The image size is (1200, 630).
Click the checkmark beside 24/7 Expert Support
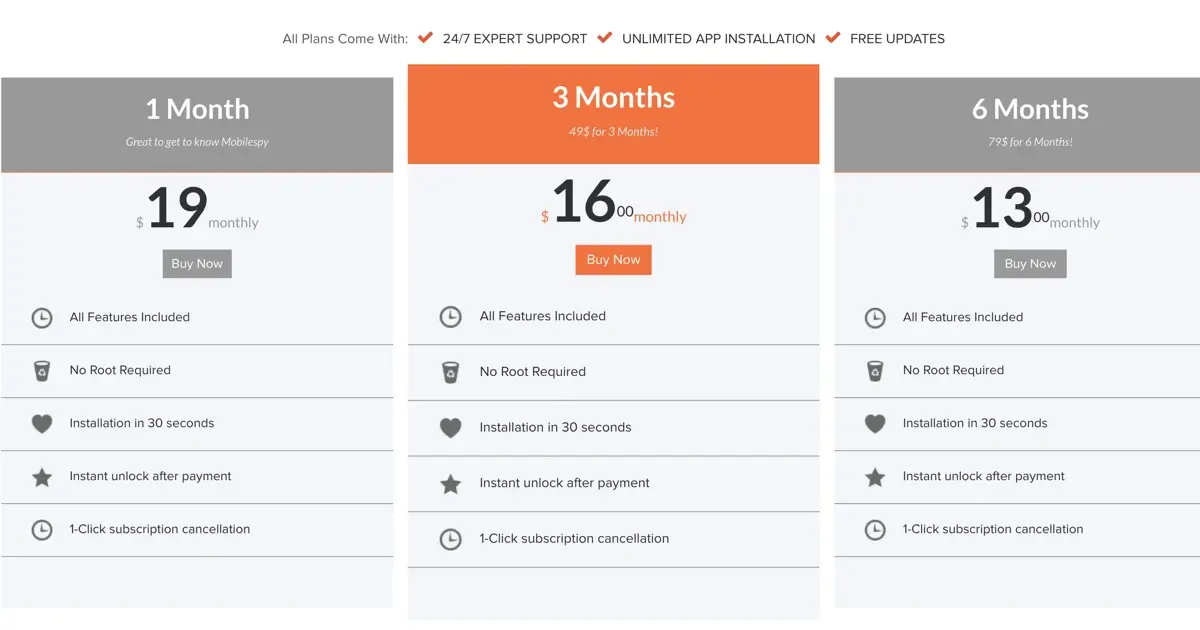pyautogui.click(x=425, y=37)
